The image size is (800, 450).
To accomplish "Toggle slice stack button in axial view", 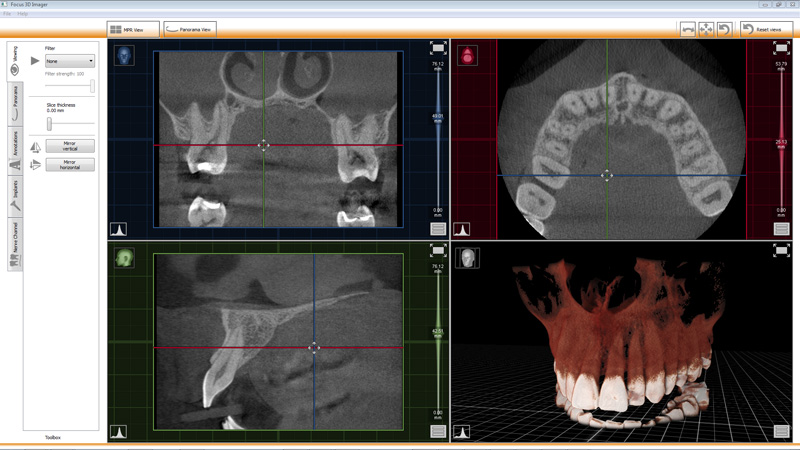I will [781, 229].
